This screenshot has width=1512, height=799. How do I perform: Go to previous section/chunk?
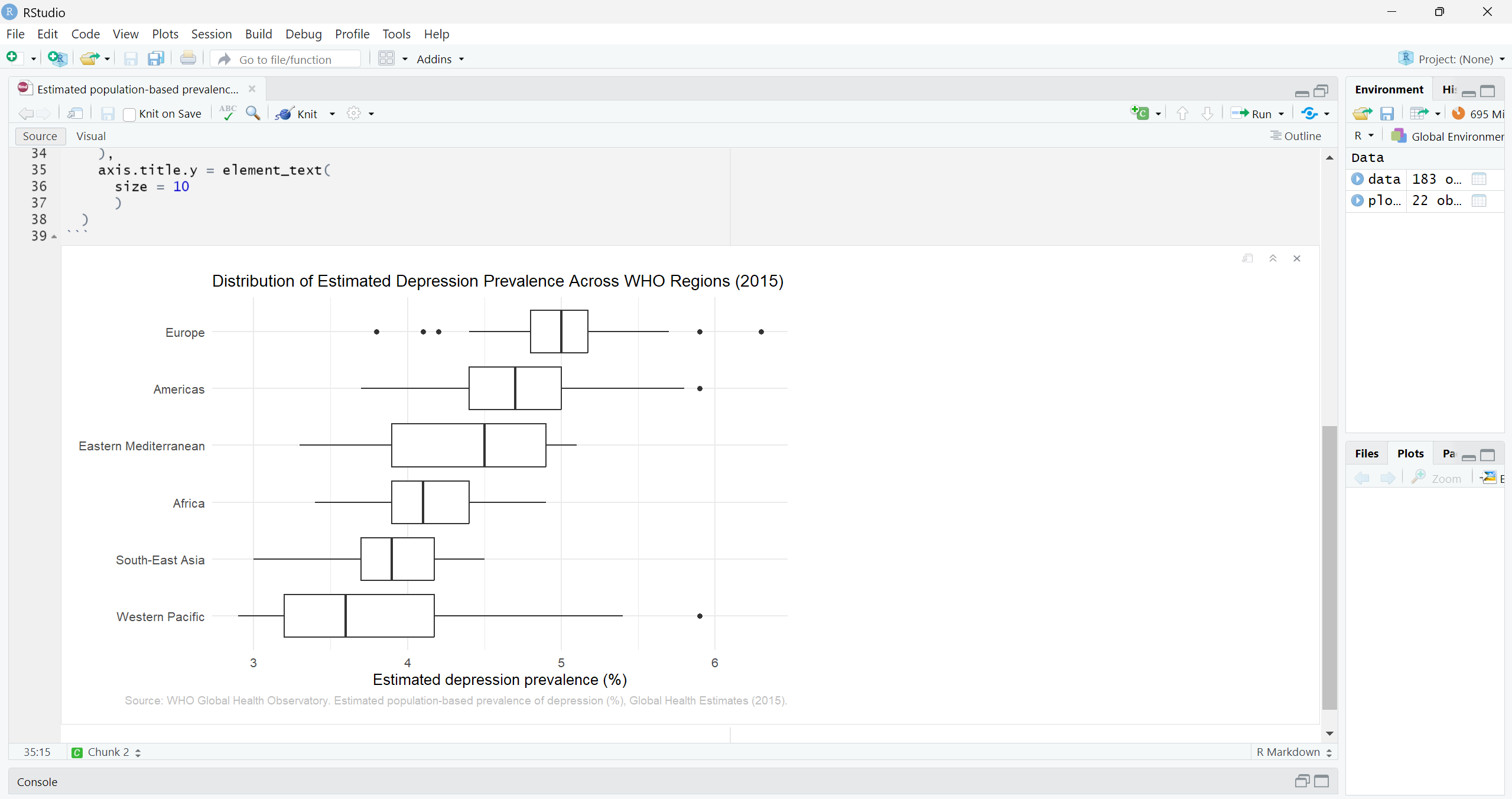pyautogui.click(x=1182, y=113)
